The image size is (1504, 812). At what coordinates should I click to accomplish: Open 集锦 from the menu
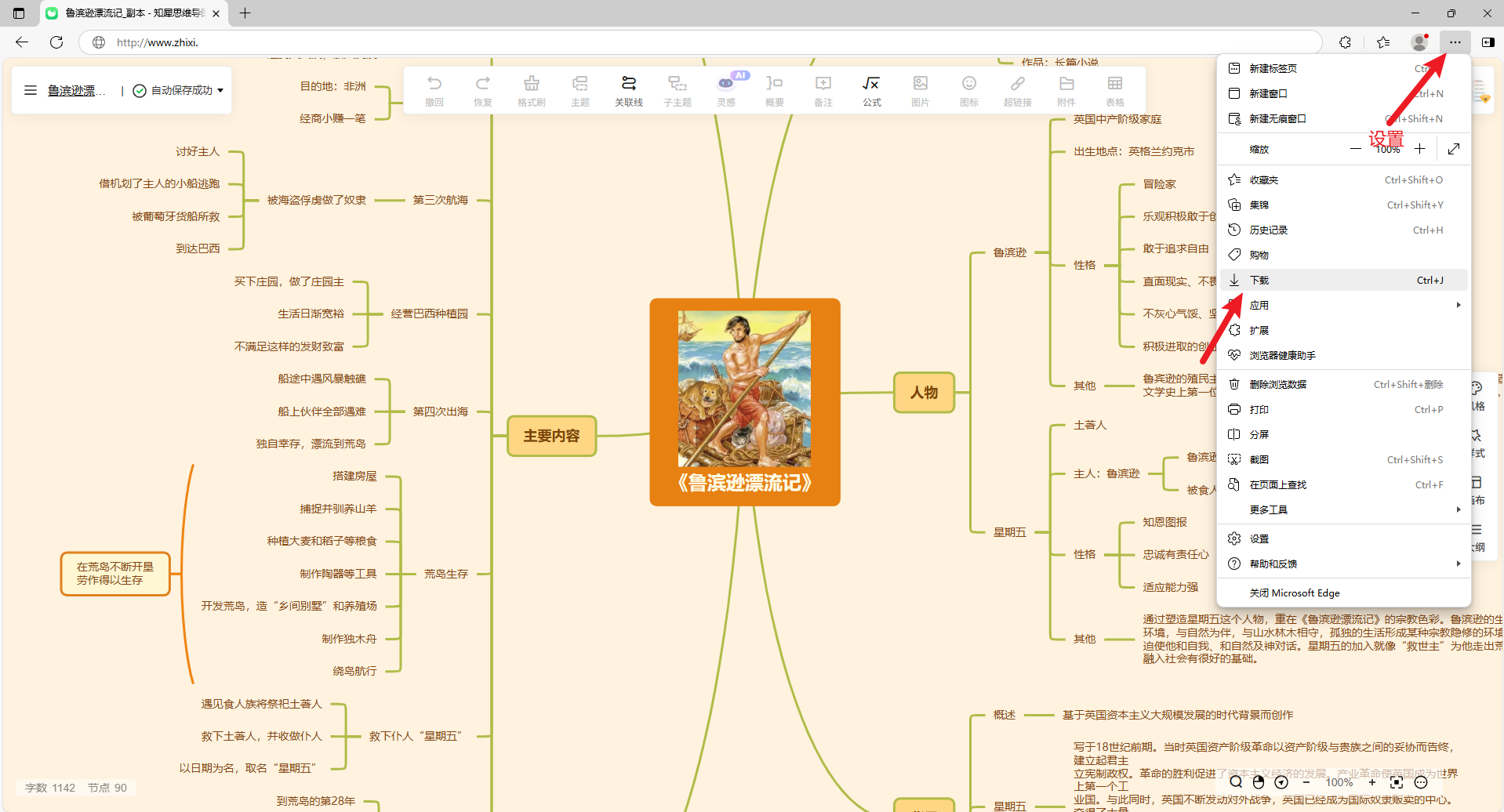pyautogui.click(x=1344, y=205)
